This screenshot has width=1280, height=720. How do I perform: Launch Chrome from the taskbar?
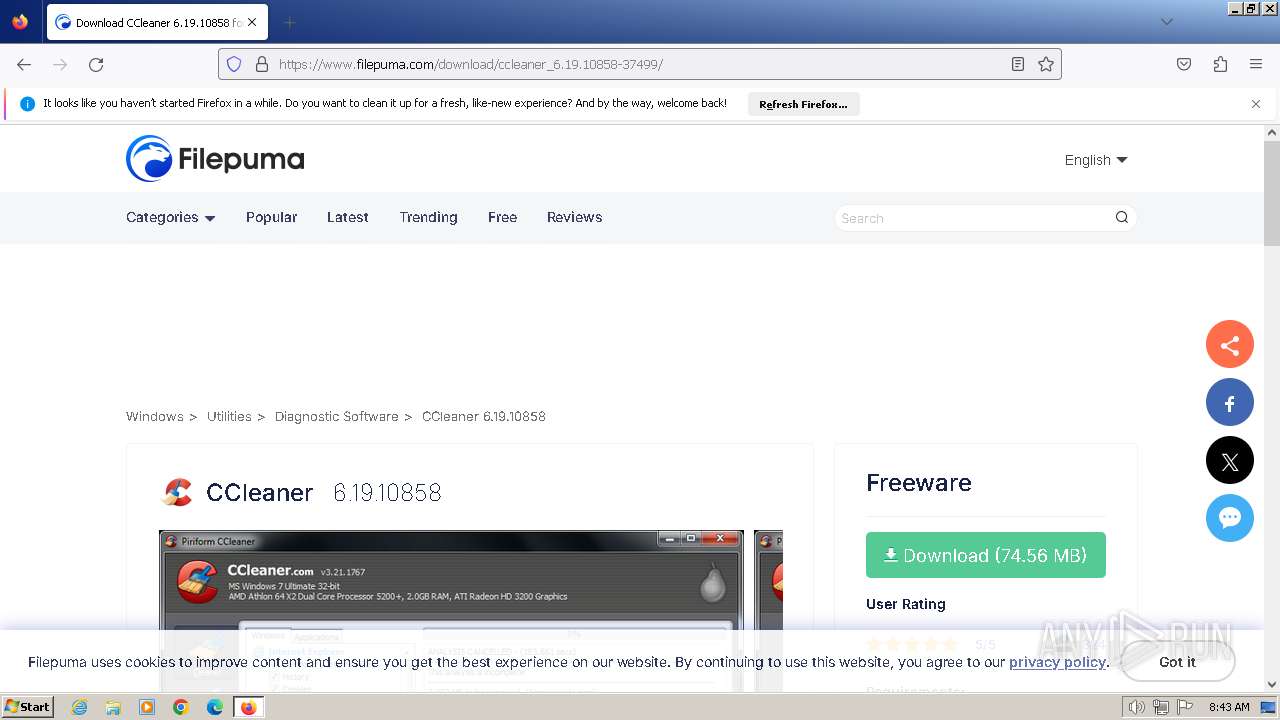(181, 707)
